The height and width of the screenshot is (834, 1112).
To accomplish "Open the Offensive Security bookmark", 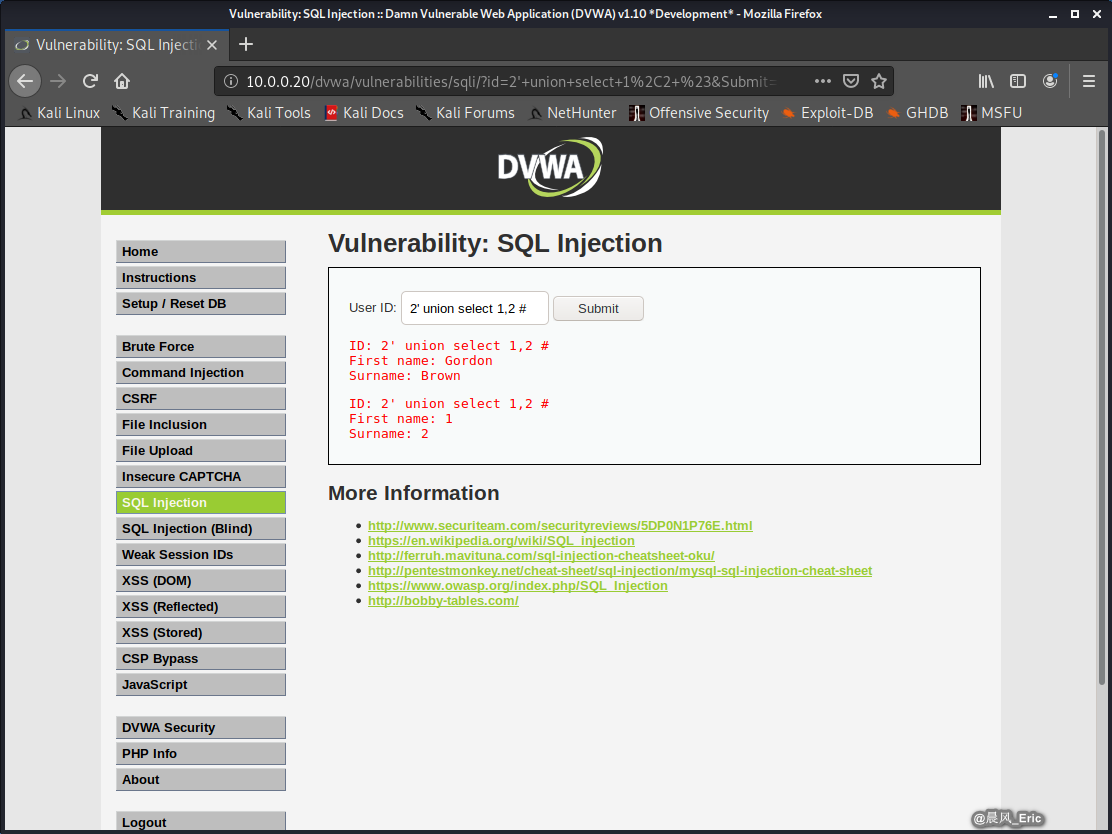I will pyautogui.click(x=699, y=113).
